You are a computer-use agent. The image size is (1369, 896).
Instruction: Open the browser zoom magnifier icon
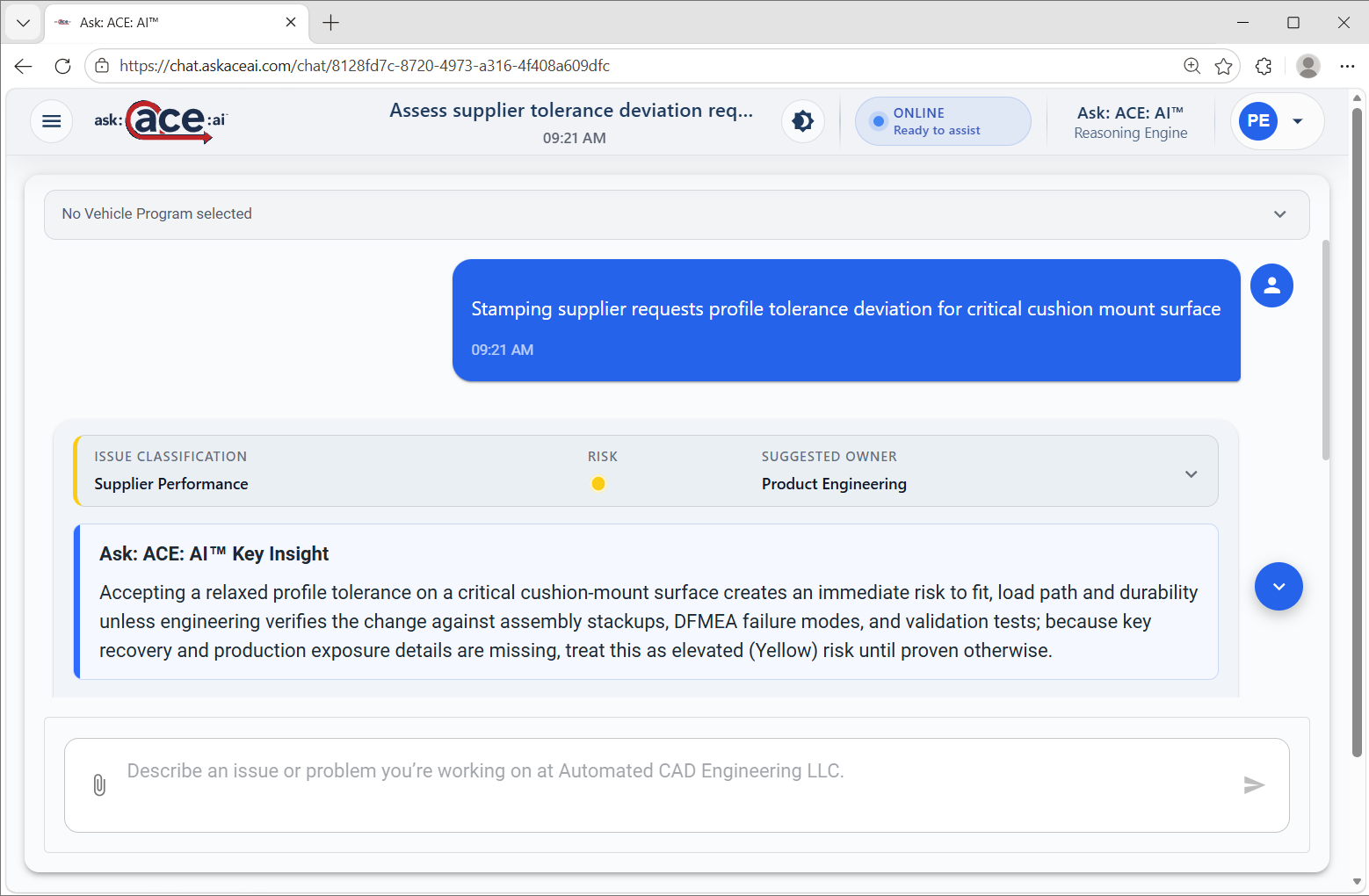(x=1192, y=66)
